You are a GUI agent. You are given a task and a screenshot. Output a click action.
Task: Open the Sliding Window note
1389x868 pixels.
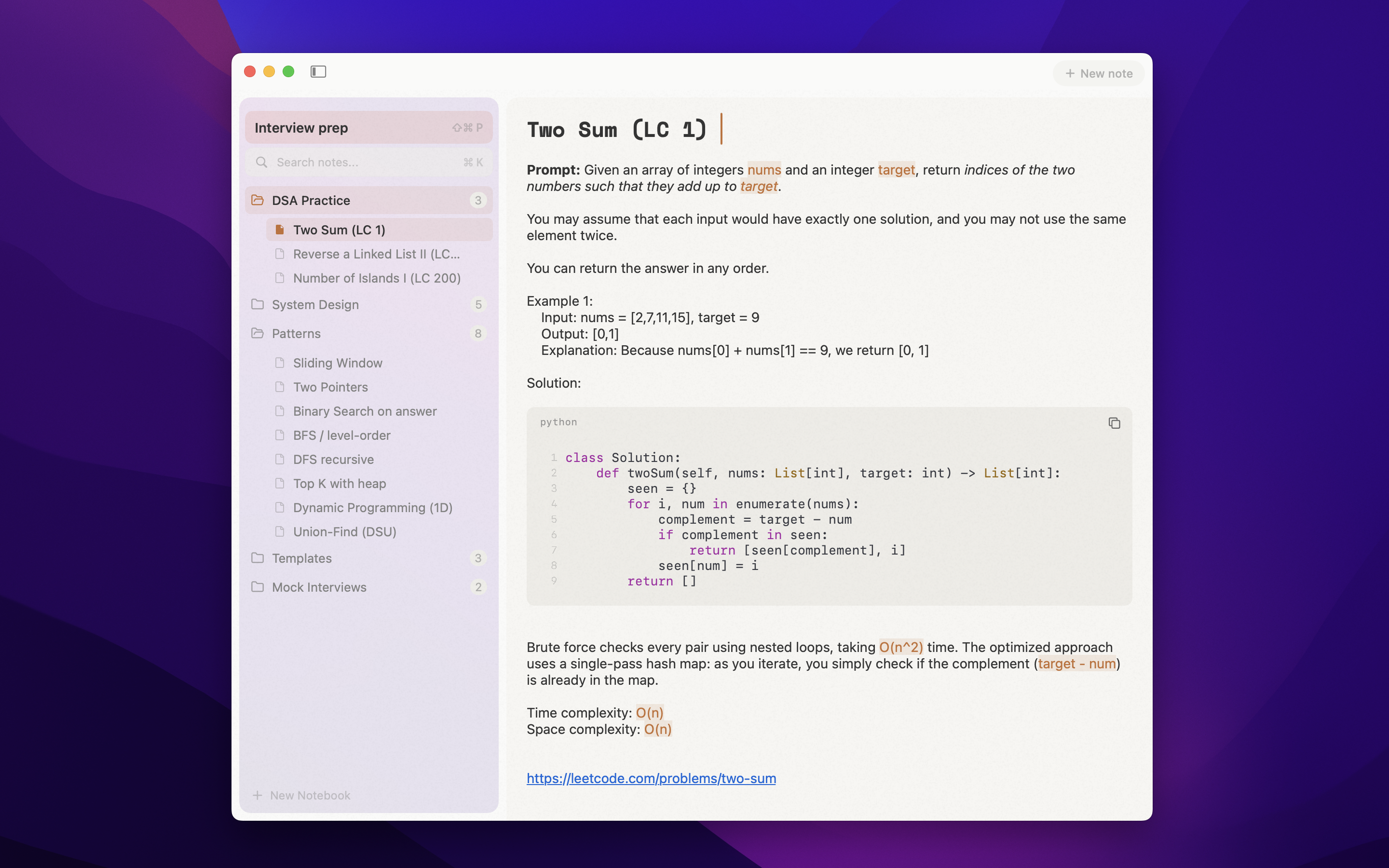380,363
